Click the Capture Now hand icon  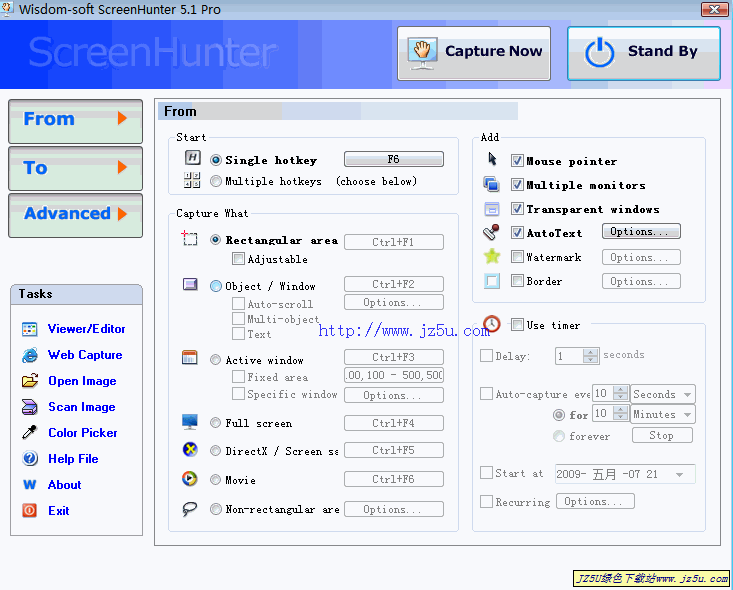pos(423,53)
